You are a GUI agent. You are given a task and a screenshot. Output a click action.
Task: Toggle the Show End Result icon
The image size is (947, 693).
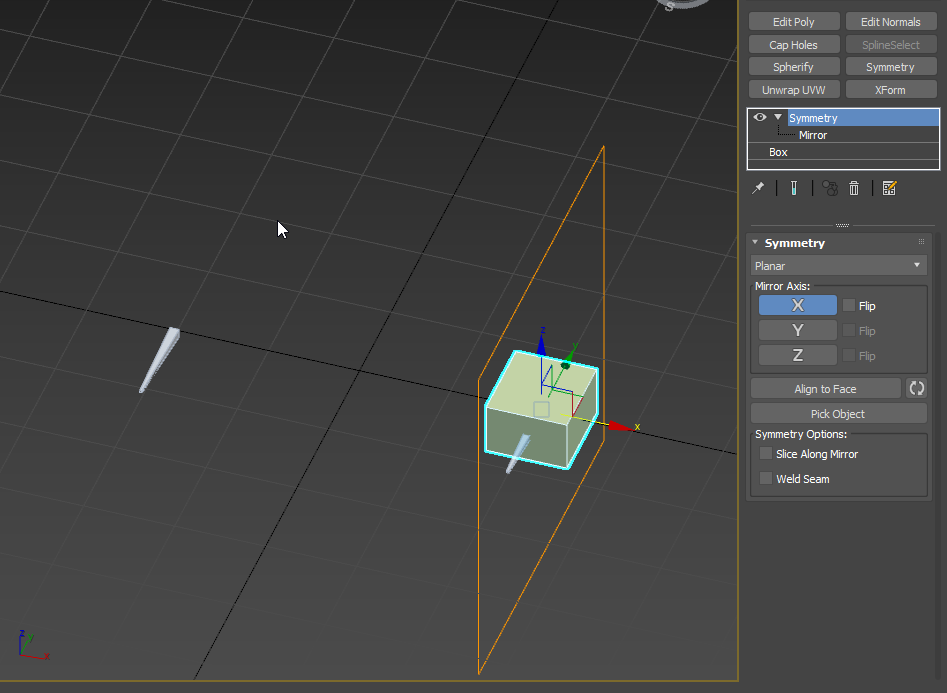pyautogui.click(x=794, y=188)
